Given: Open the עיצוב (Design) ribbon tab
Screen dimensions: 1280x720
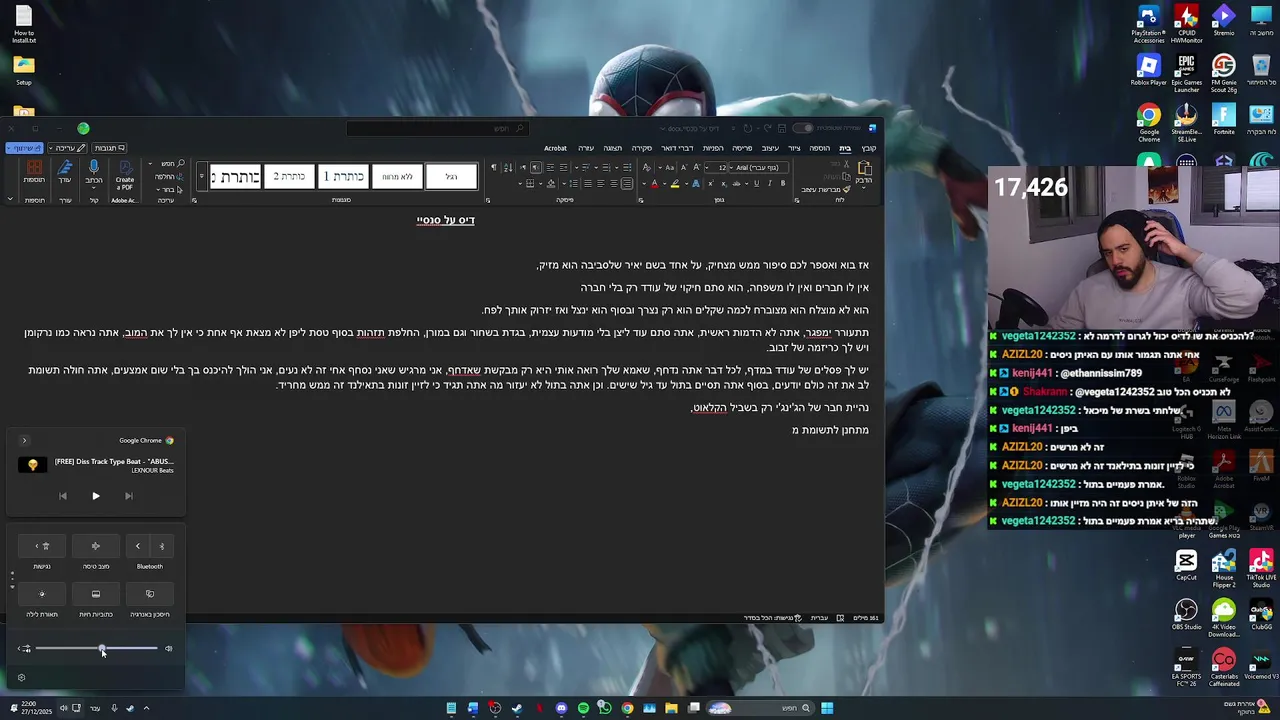Looking at the screenshot, I should [x=770, y=148].
